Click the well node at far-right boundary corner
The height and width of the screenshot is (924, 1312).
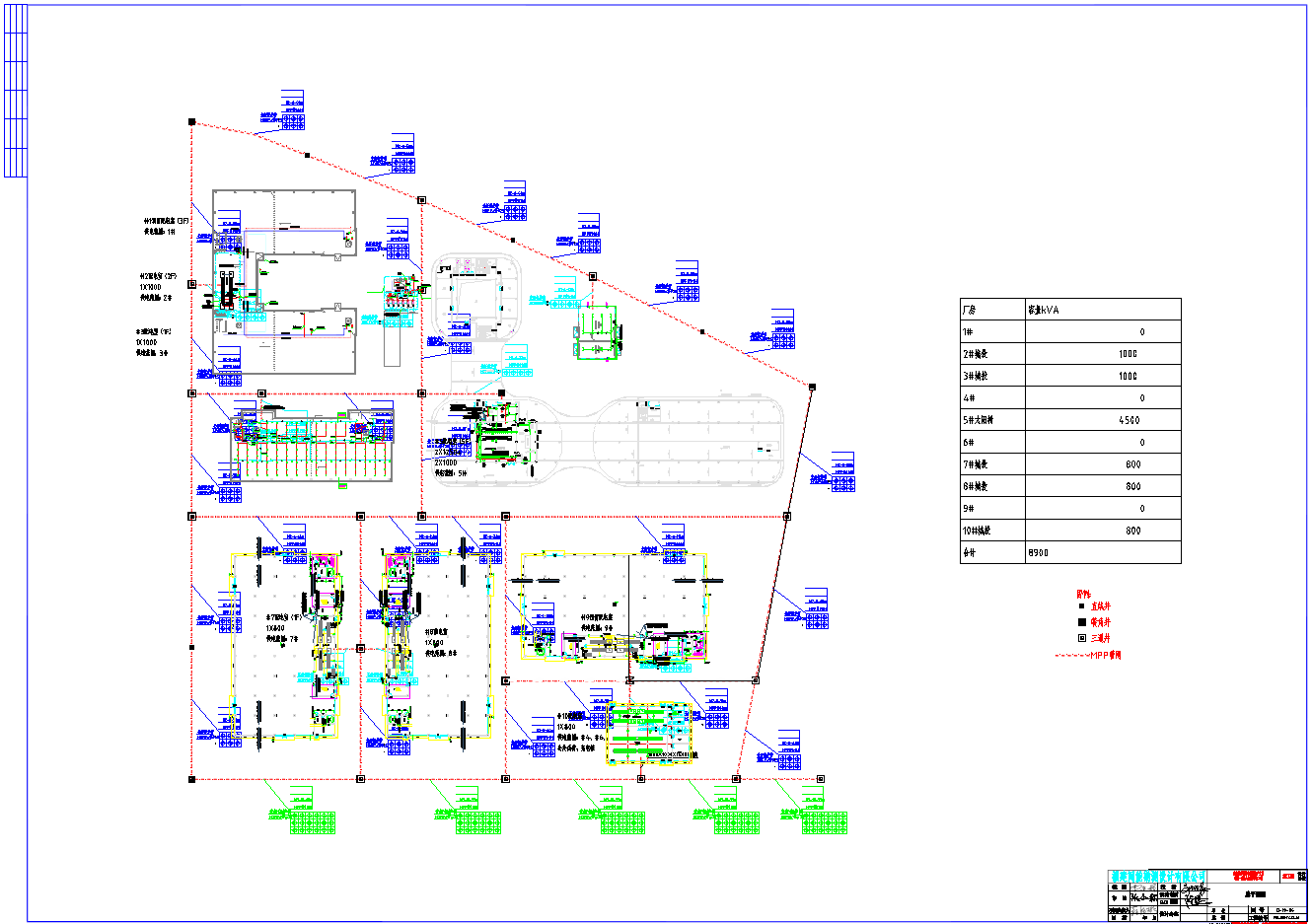click(812, 387)
